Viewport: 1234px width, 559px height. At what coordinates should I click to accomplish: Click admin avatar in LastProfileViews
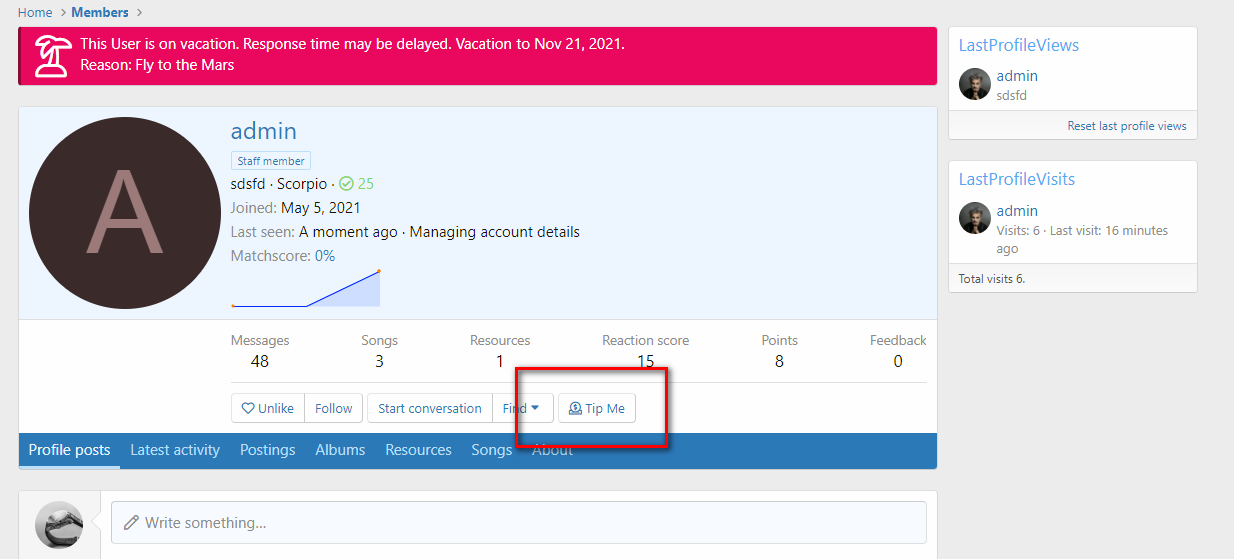point(974,85)
